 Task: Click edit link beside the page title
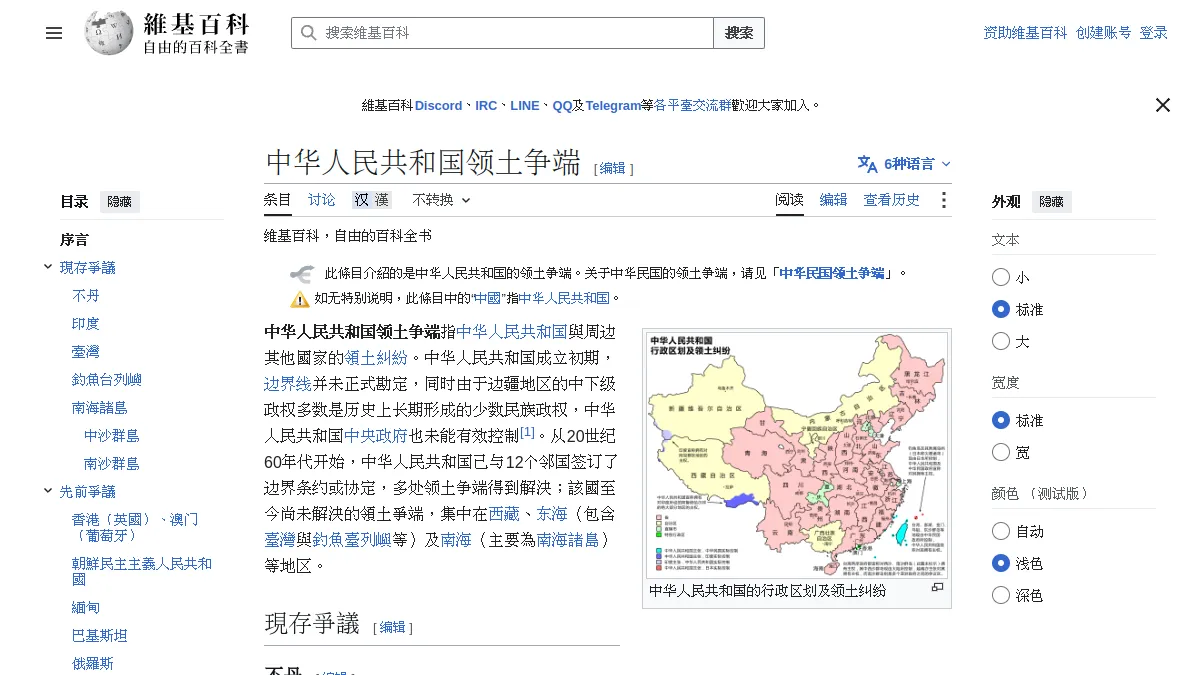pos(613,168)
